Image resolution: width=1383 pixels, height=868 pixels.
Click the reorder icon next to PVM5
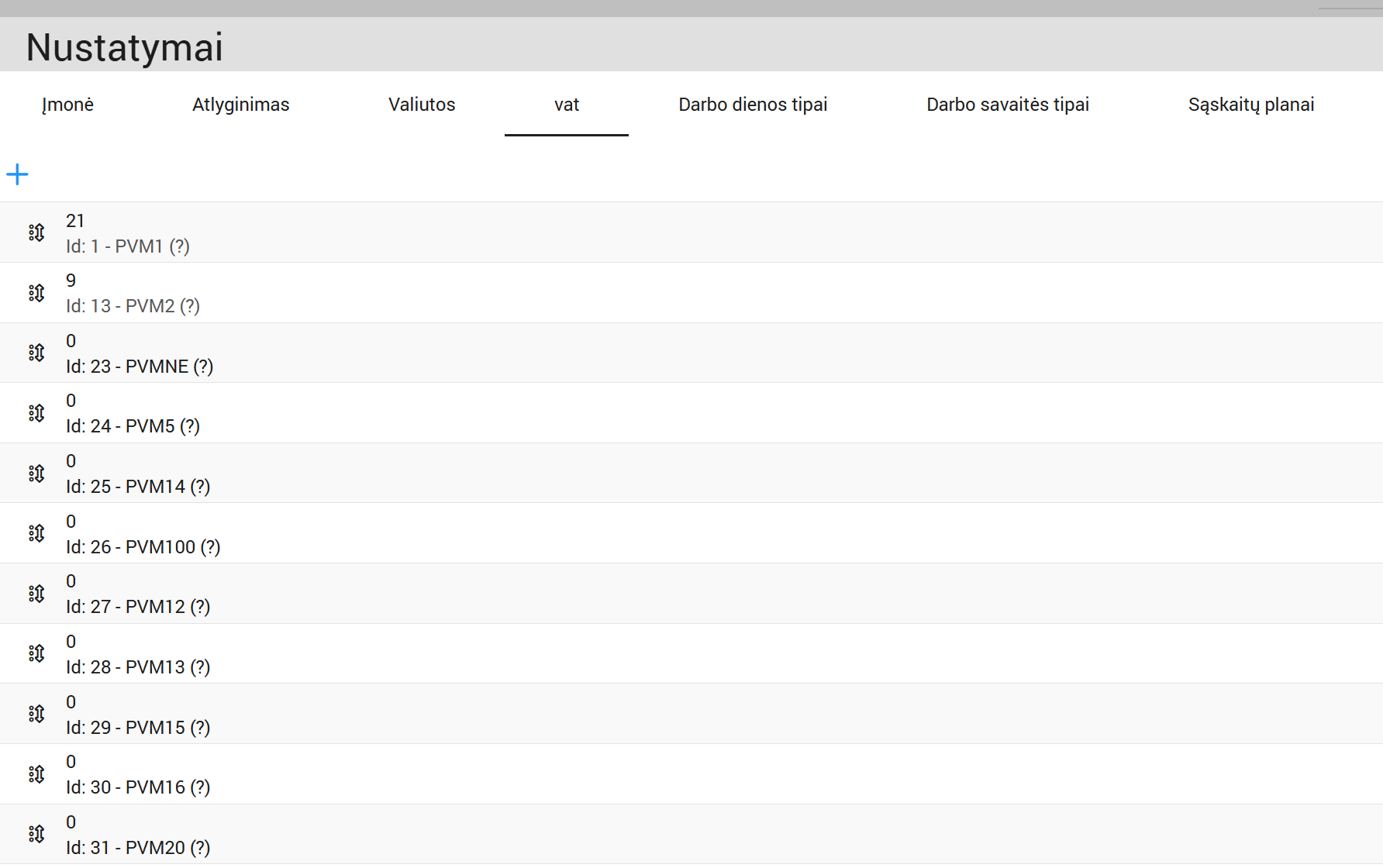pos(36,413)
